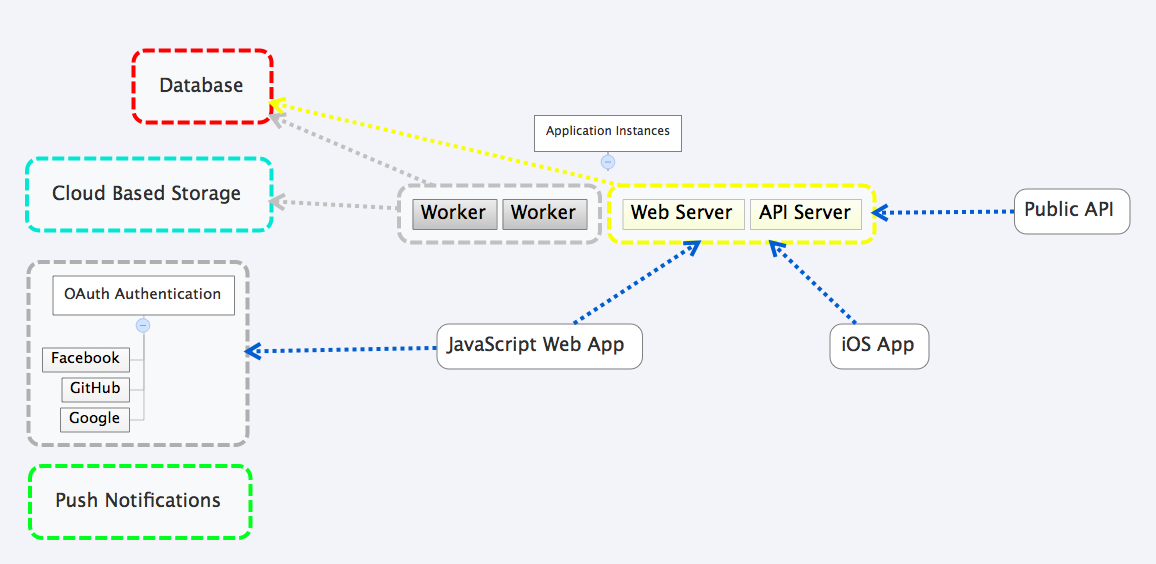Select the Cloud Based Storage node
This screenshot has width=1156, height=564.
pos(147,194)
